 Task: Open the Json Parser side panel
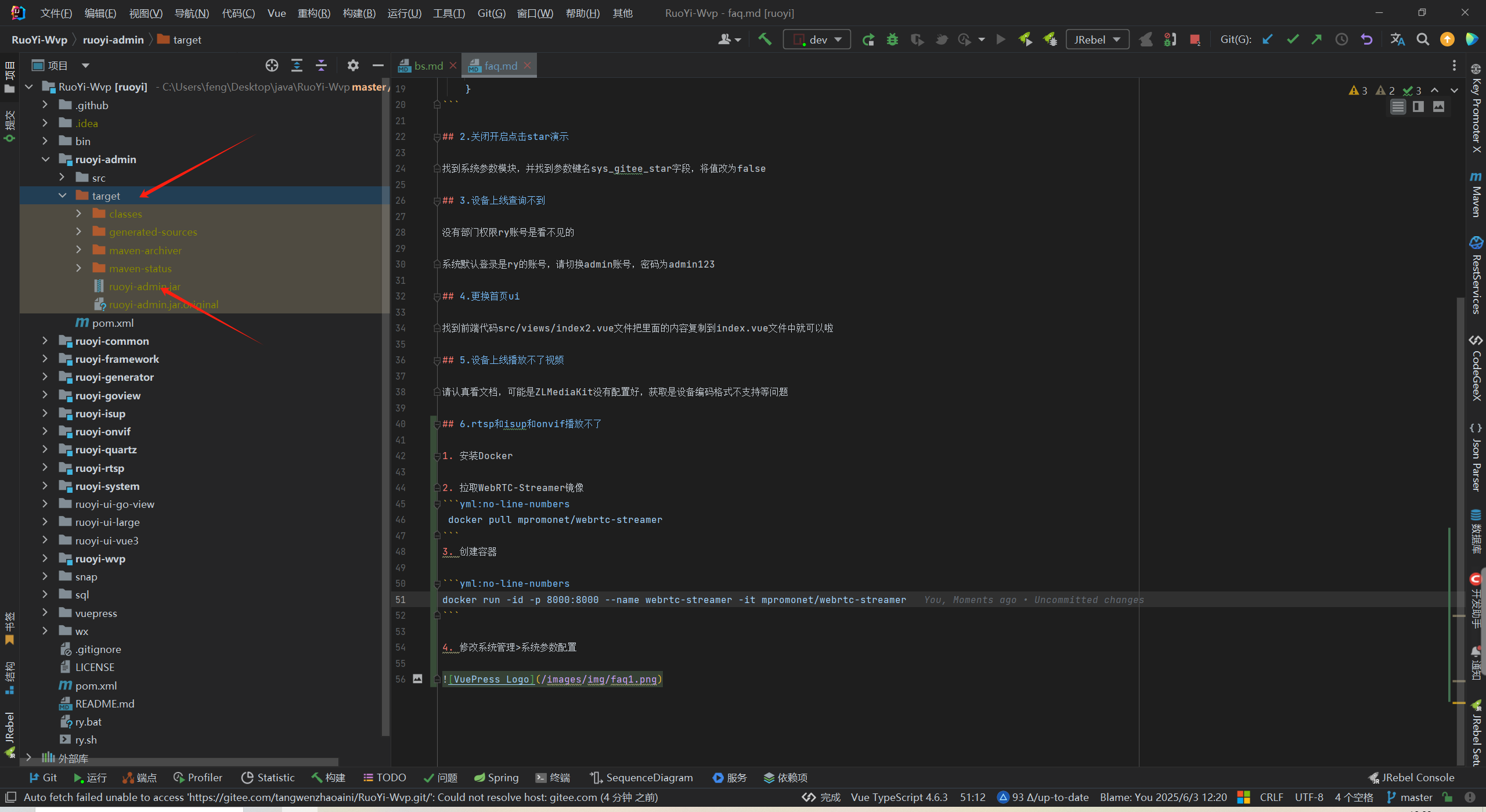1475,457
